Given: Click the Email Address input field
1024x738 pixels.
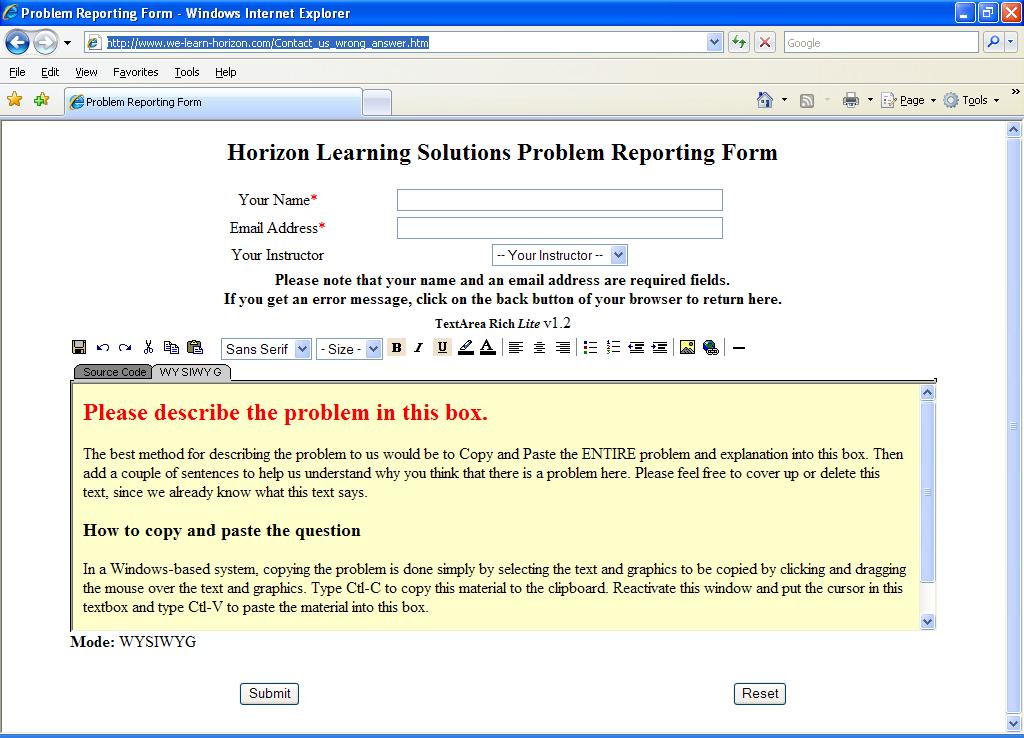Looking at the screenshot, I should point(560,228).
